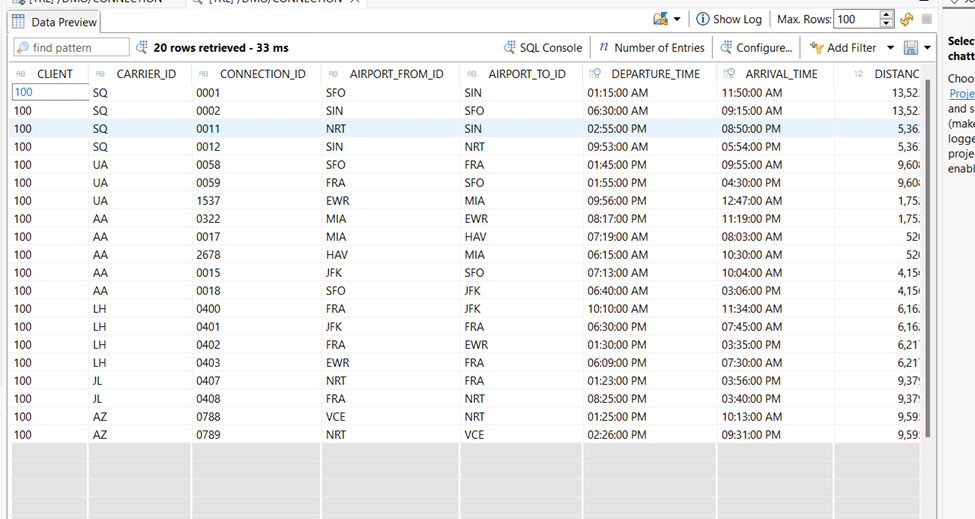The height and width of the screenshot is (519, 975).
Task: Click the CARRIER_ID column header
Action: point(146,74)
